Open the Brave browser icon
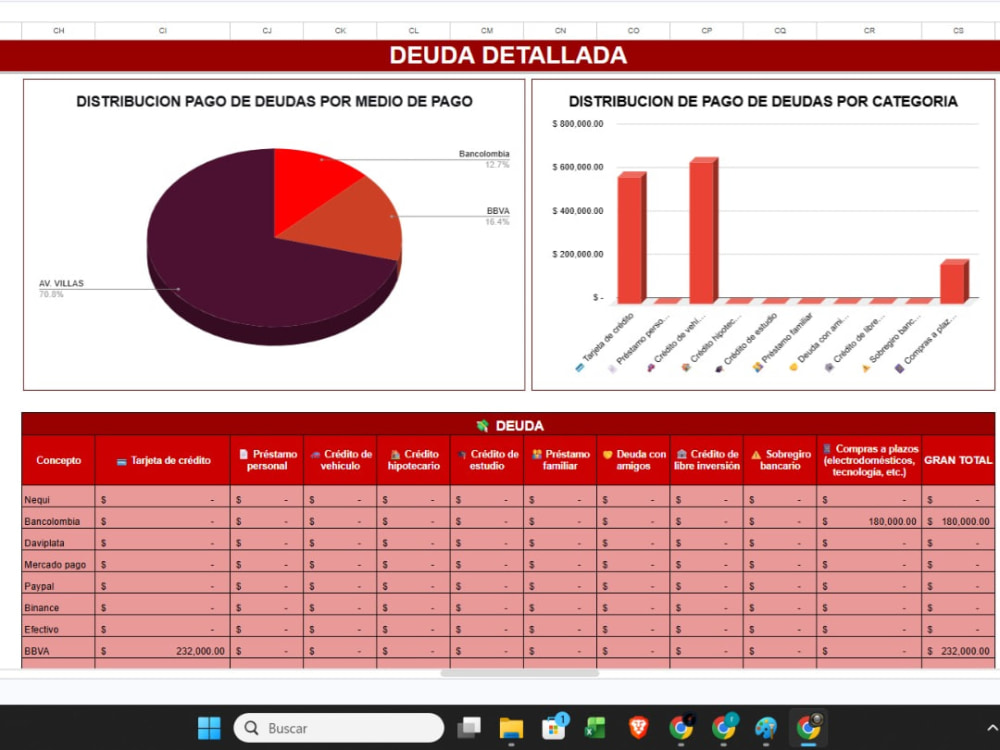This screenshot has height=750, width=1000. 638,728
